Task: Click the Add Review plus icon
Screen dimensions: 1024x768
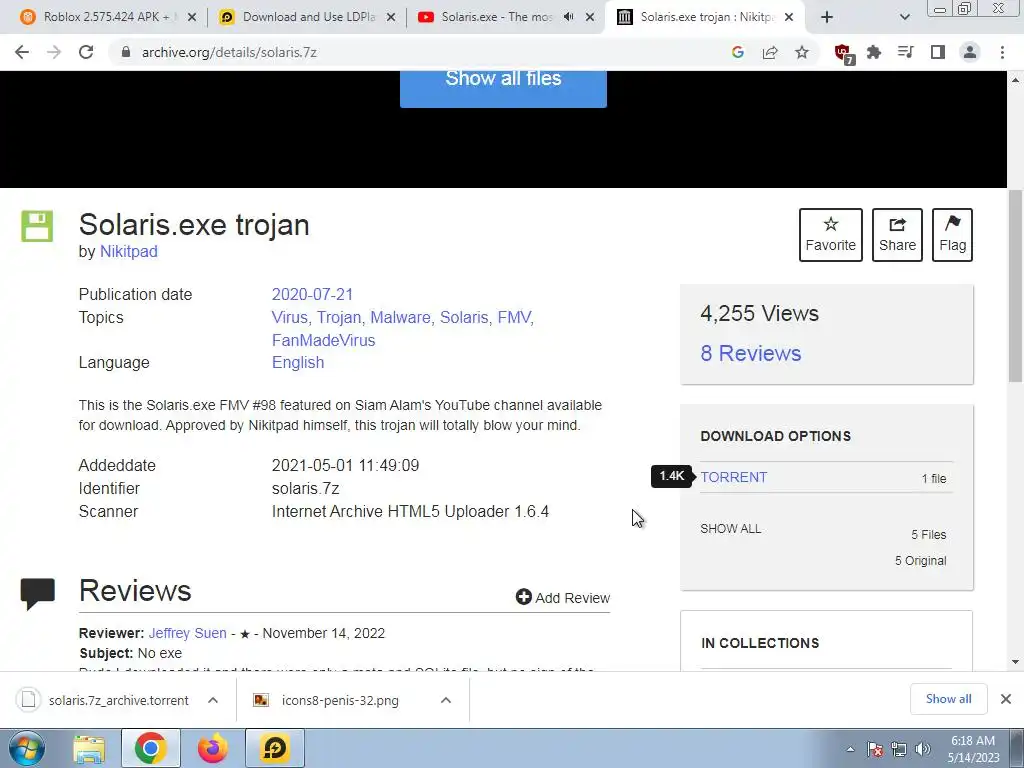Action: pos(523,597)
